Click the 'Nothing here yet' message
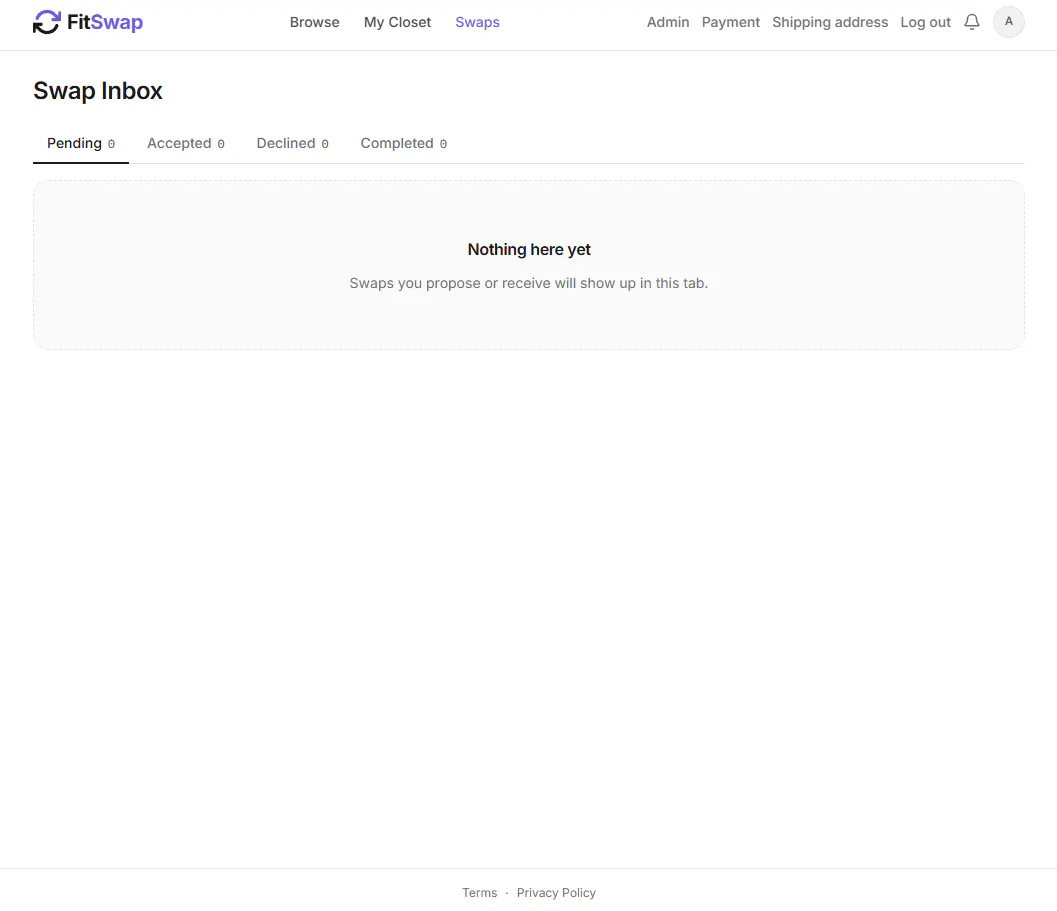The height and width of the screenshot is (911, 1057). tap(529, 249)
